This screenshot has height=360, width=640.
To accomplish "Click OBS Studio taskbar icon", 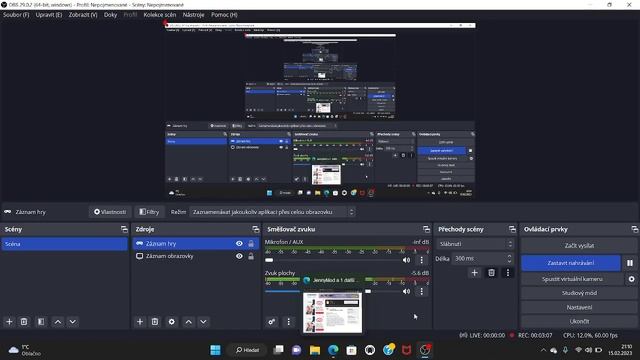I will pos(425,350).
